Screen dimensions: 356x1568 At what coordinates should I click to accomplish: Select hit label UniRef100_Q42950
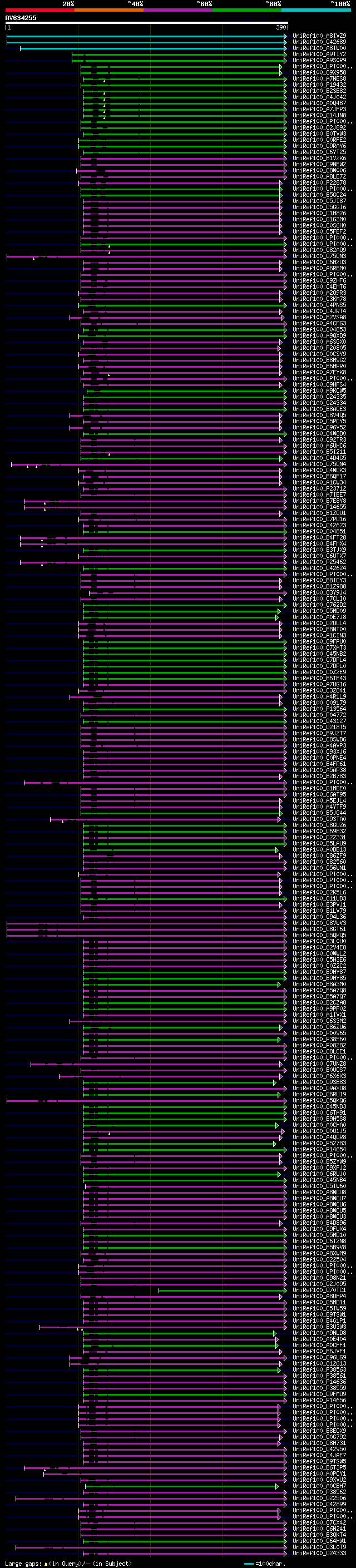pyautogui.click(x=319, y=1449)
